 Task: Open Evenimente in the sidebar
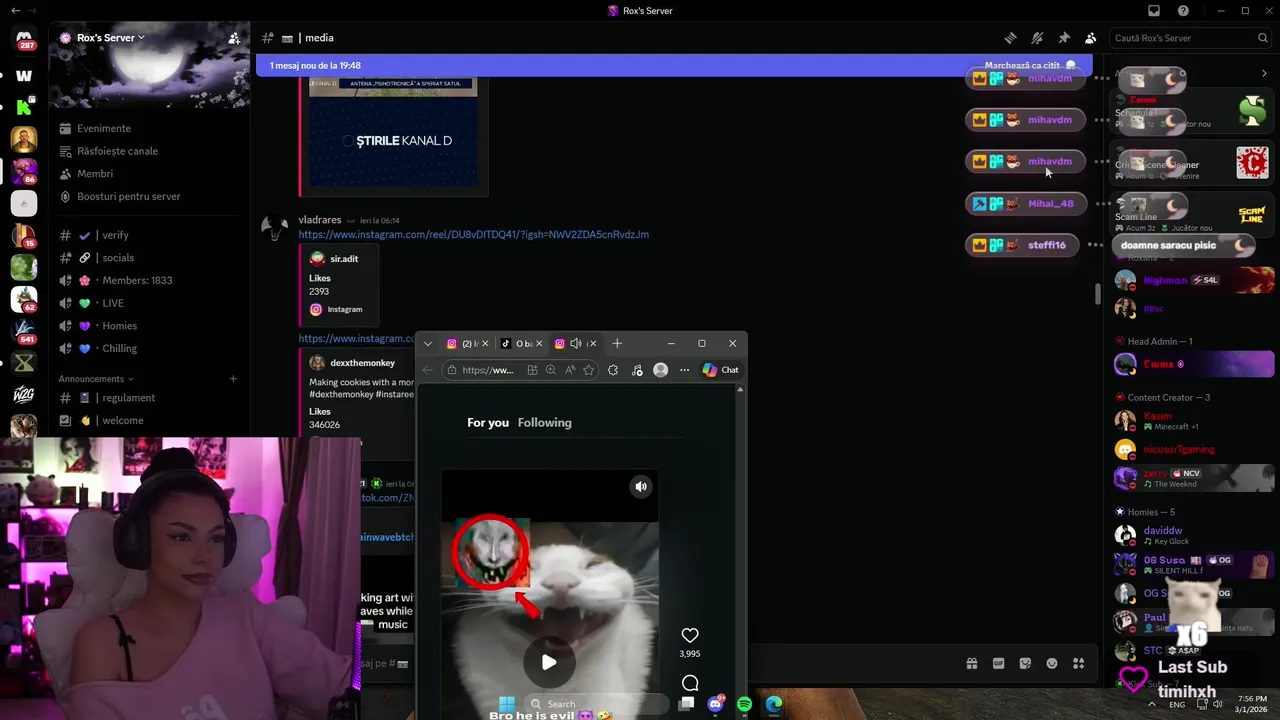150,128
